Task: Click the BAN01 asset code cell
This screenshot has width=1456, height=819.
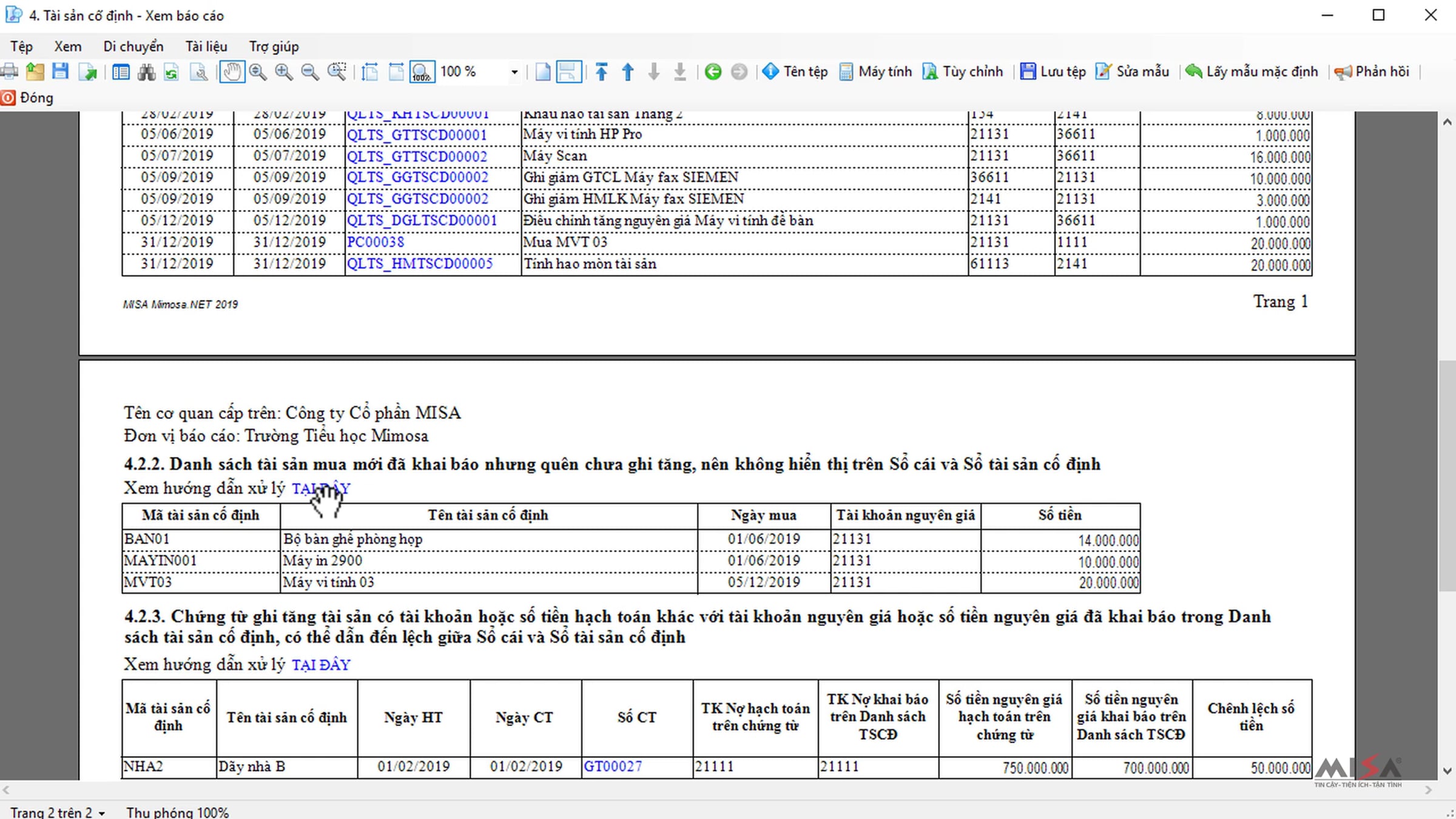Action: pyautogui.click(x=201, y=539)
